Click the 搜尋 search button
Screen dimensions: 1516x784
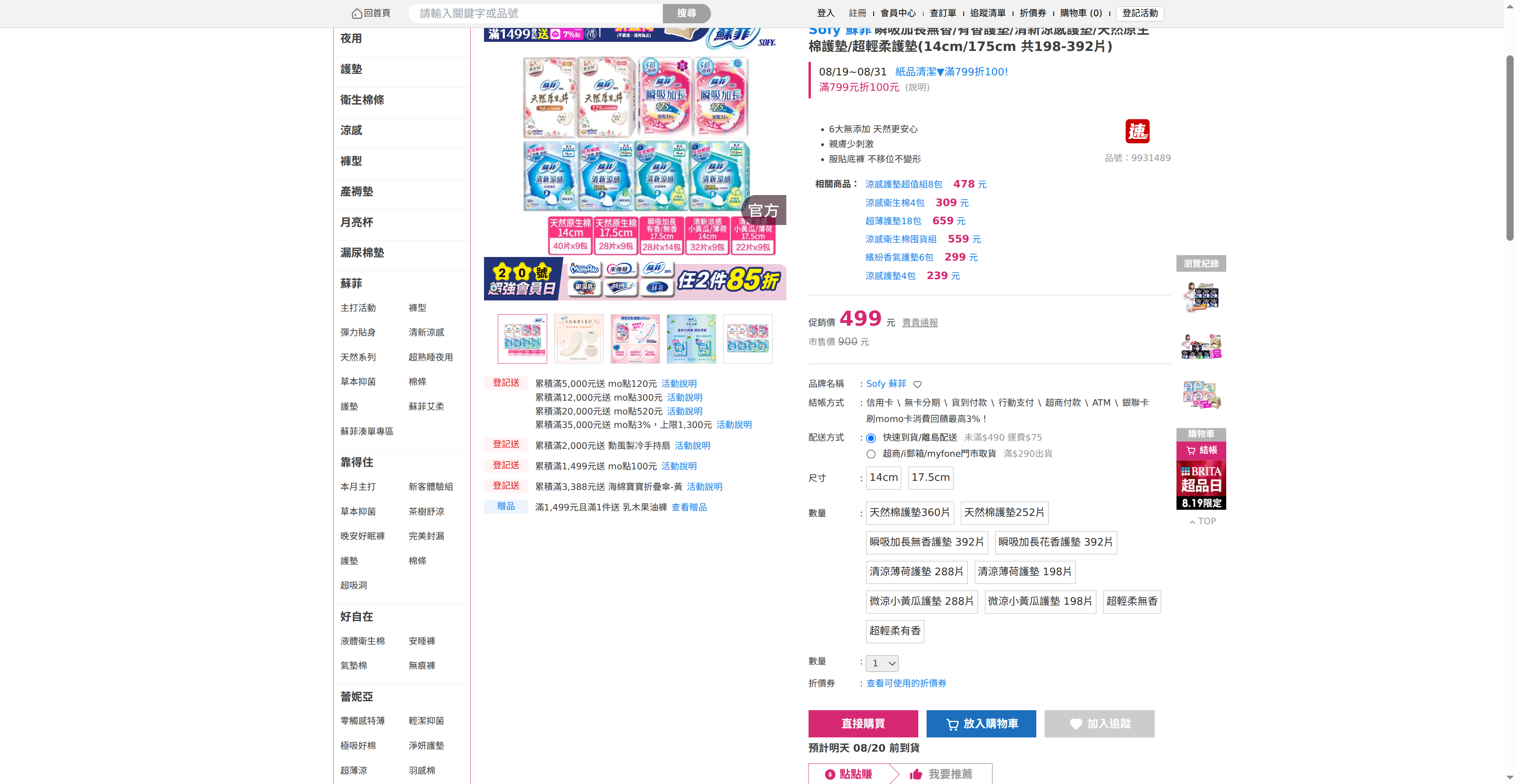point(686,13)
